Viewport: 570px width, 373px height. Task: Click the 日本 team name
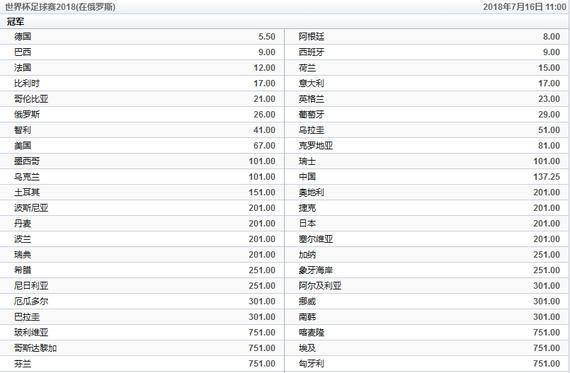[307, 223]
